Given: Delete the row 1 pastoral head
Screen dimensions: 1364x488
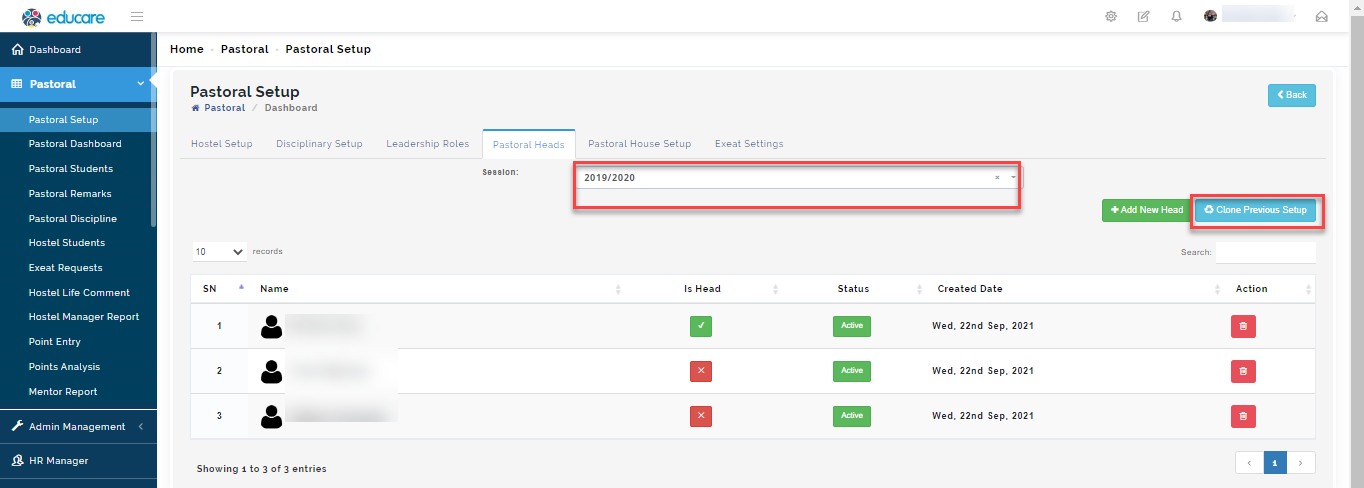Looking at the screenshot, I should coord(1243,326).
